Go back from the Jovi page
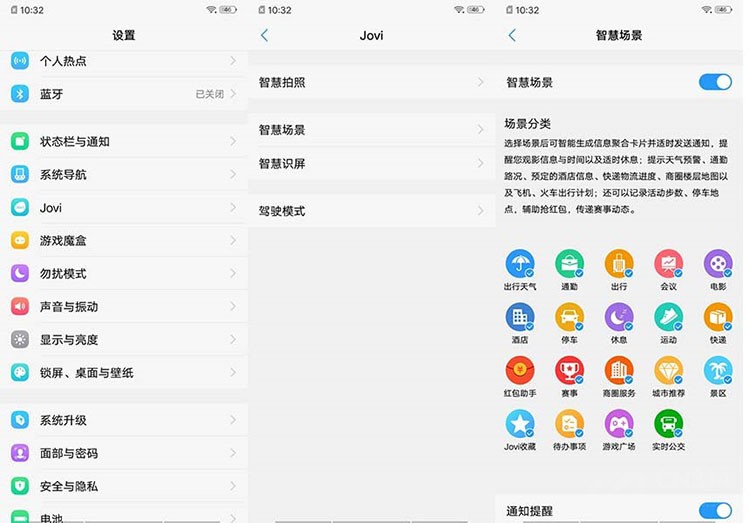 tap(265, 35)
